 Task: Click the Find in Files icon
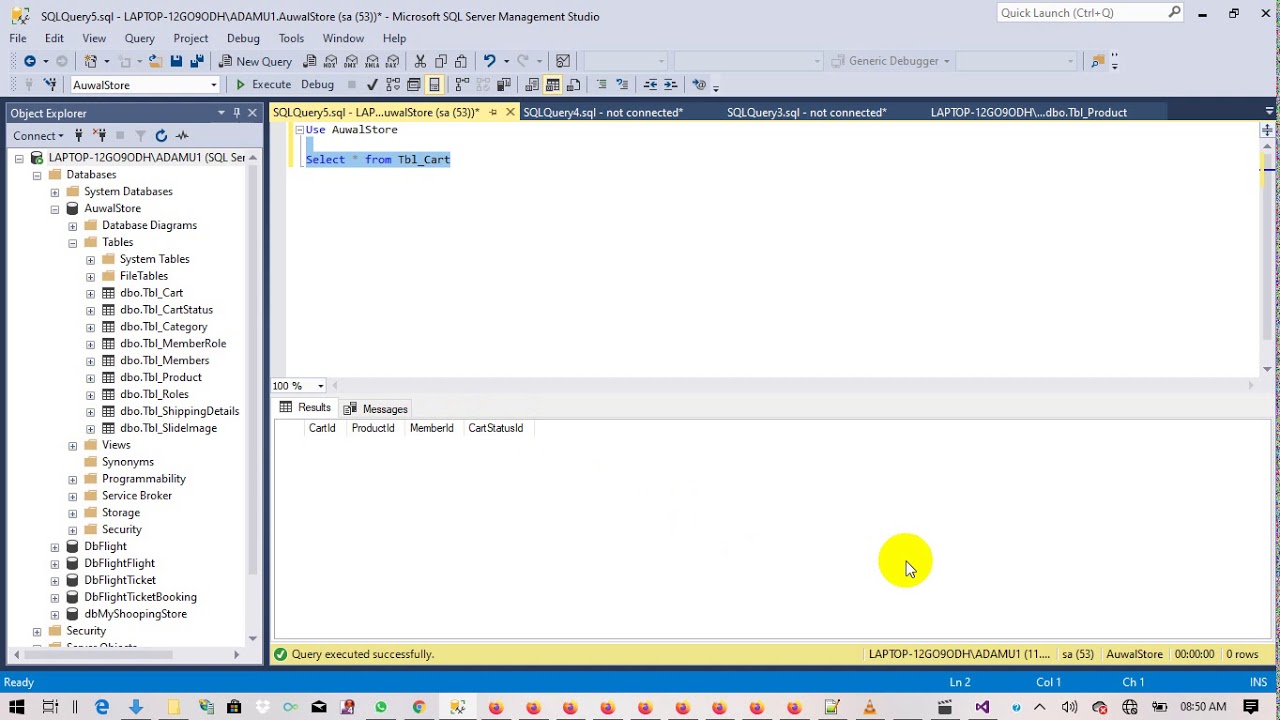tap(1098, 61)
